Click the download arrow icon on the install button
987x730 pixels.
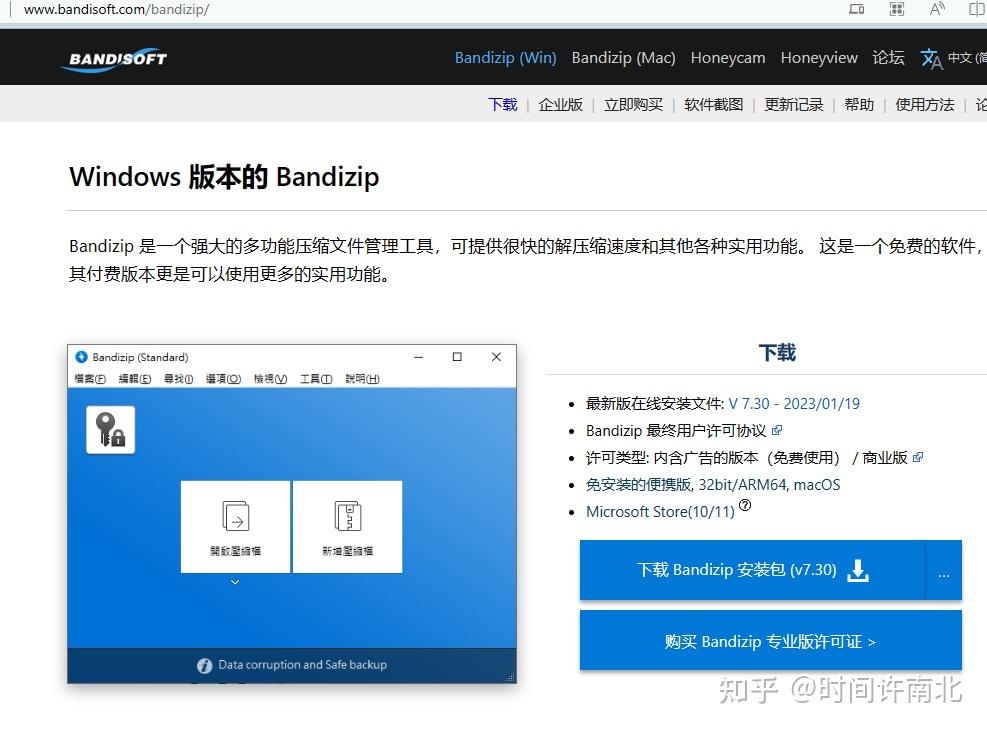point(857,570)
